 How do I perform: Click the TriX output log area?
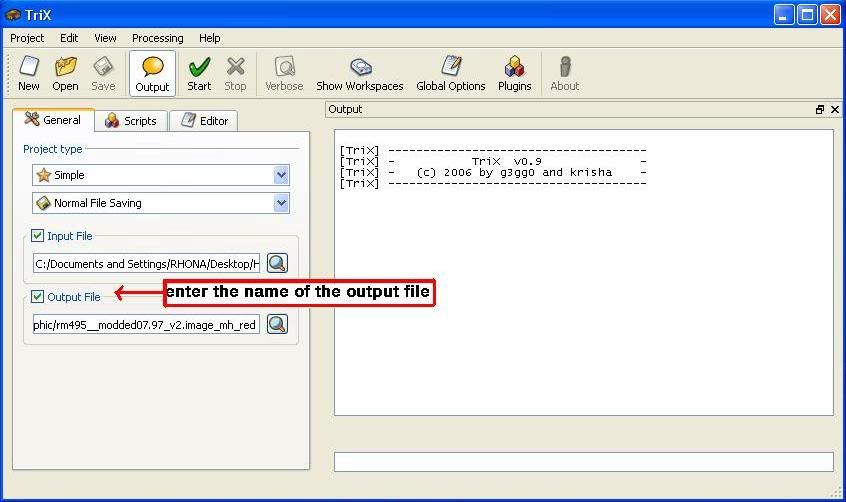click(x=584, y=273)
